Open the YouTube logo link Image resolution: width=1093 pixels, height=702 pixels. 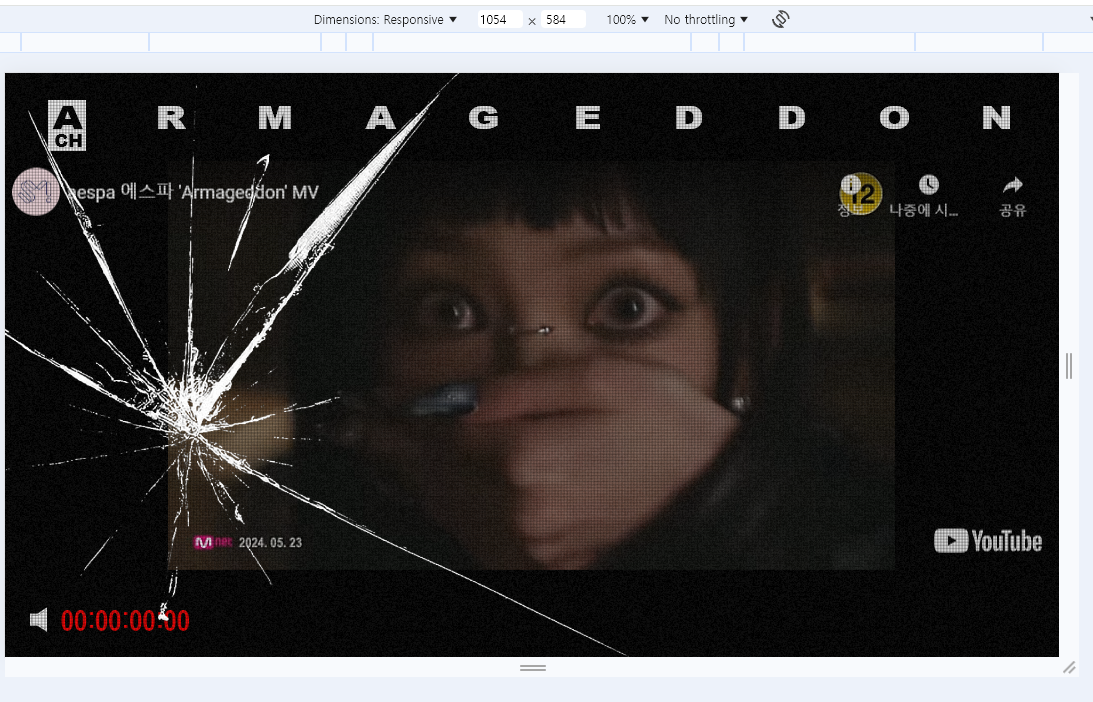(988, 541)
